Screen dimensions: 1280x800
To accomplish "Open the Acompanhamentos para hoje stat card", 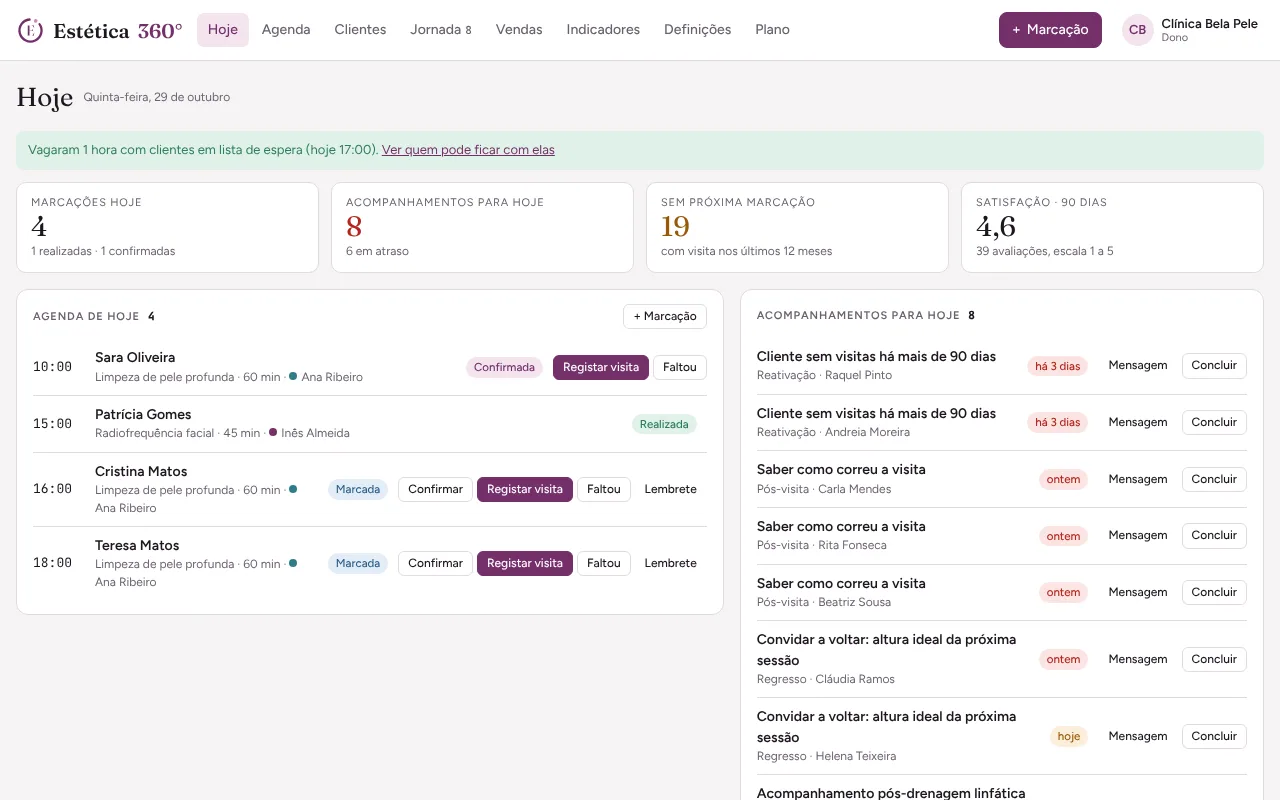I will [482, 227].
